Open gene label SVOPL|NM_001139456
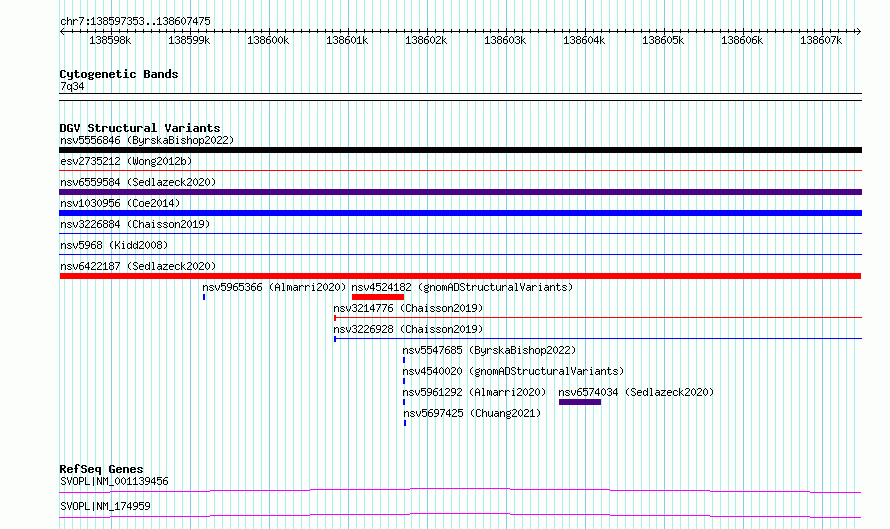890x529 pixels. (x=114, y=481)
